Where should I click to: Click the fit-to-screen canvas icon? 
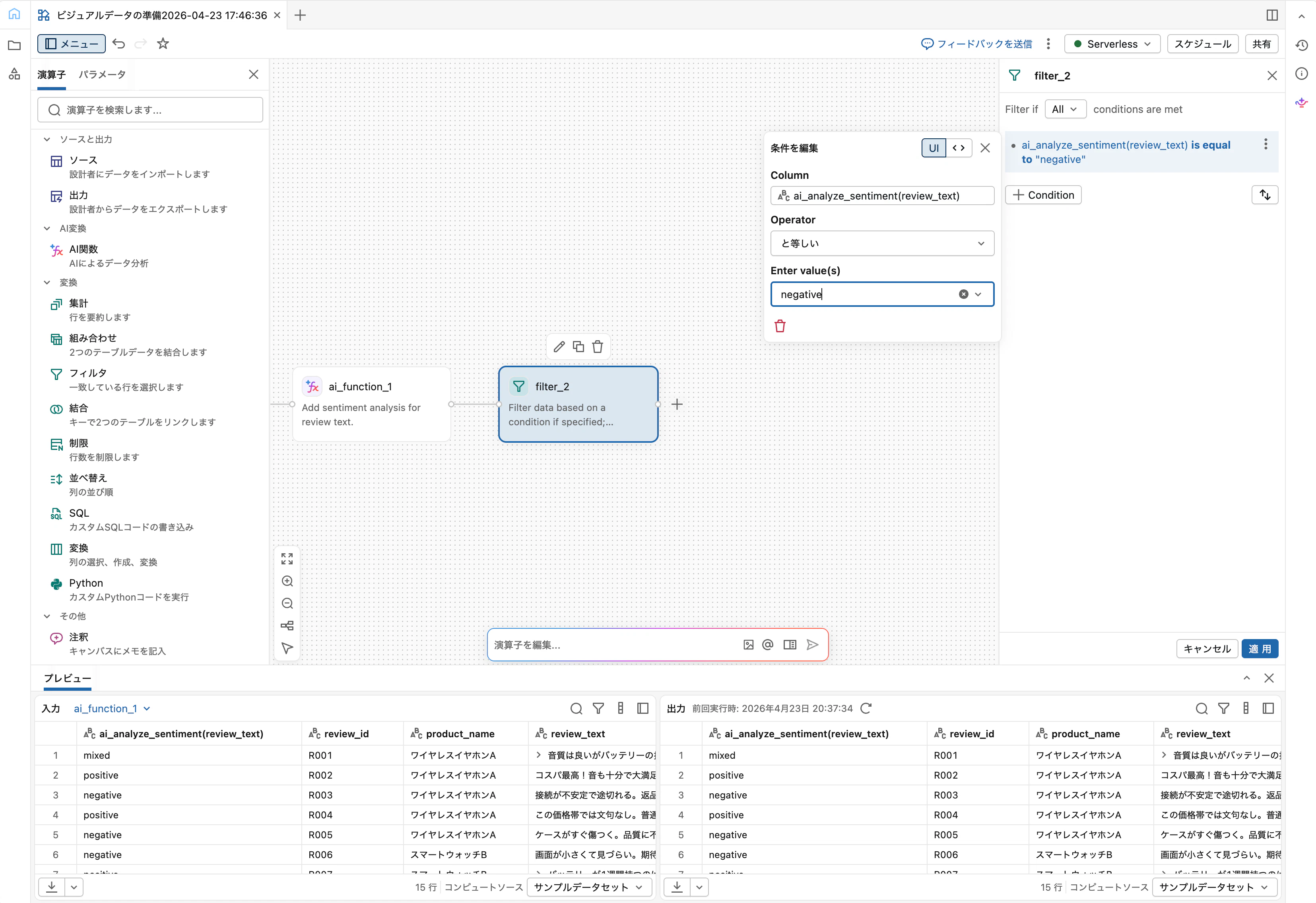[x=287, y=559]
